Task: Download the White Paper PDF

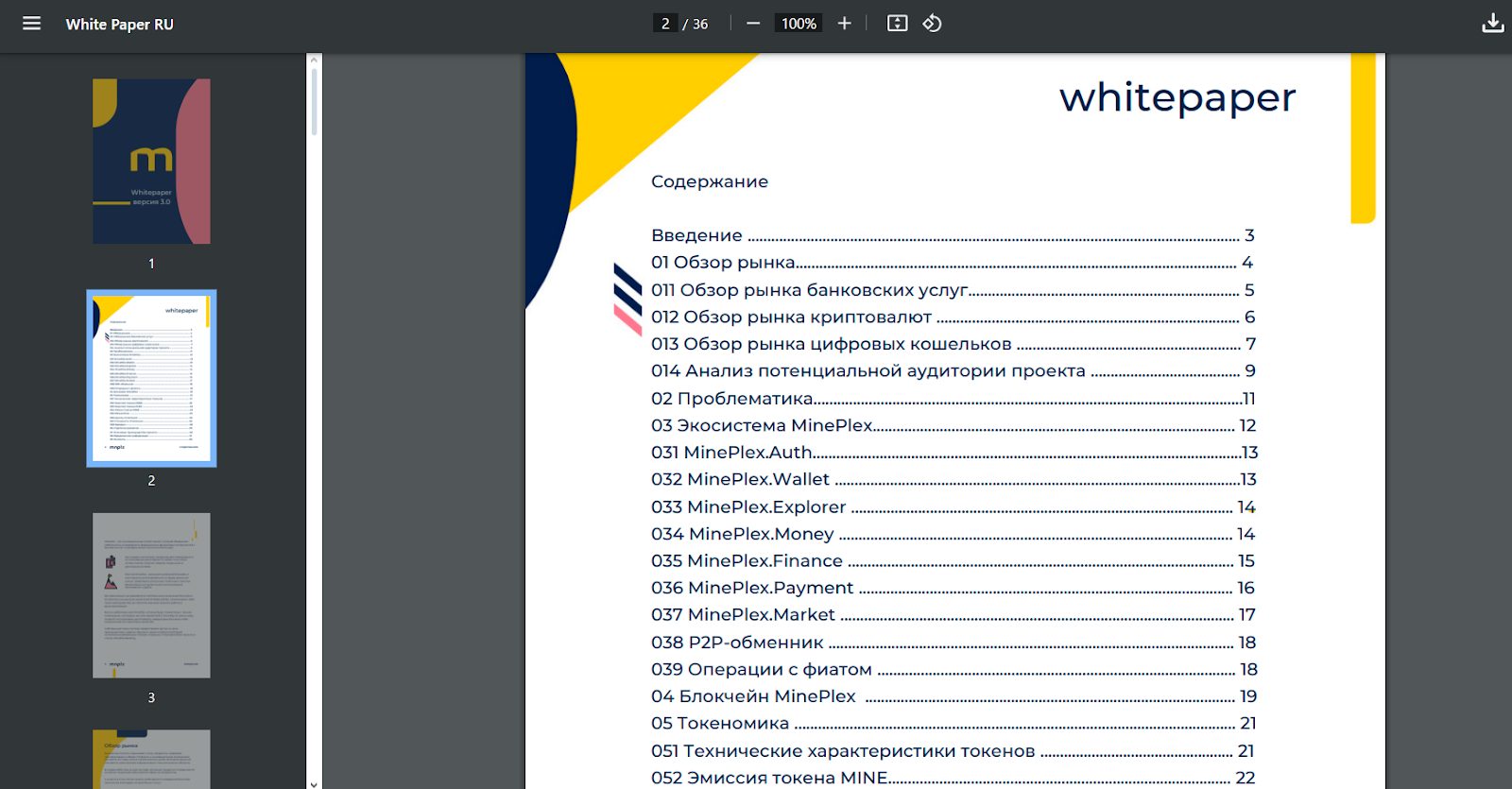Action: click(1493, 24)
